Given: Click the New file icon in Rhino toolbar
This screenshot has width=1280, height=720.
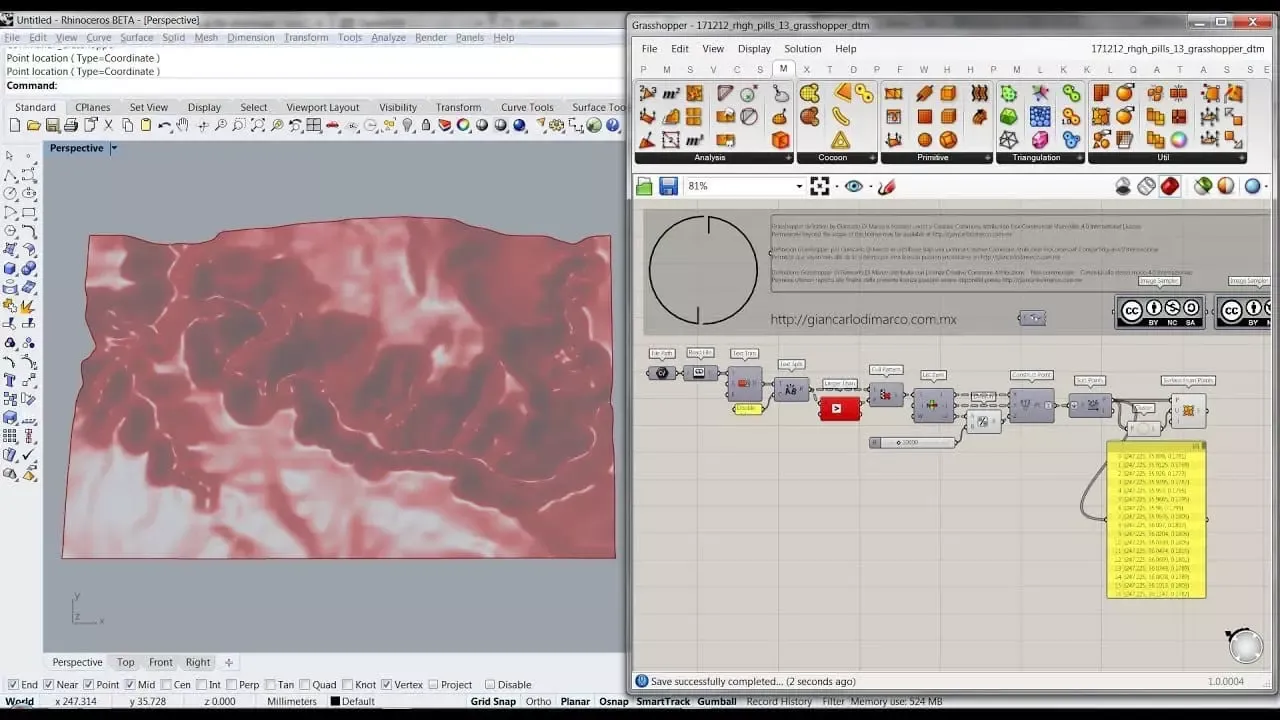Looking at the screenshot, I should pyautogui.click(x=15, y=125).
